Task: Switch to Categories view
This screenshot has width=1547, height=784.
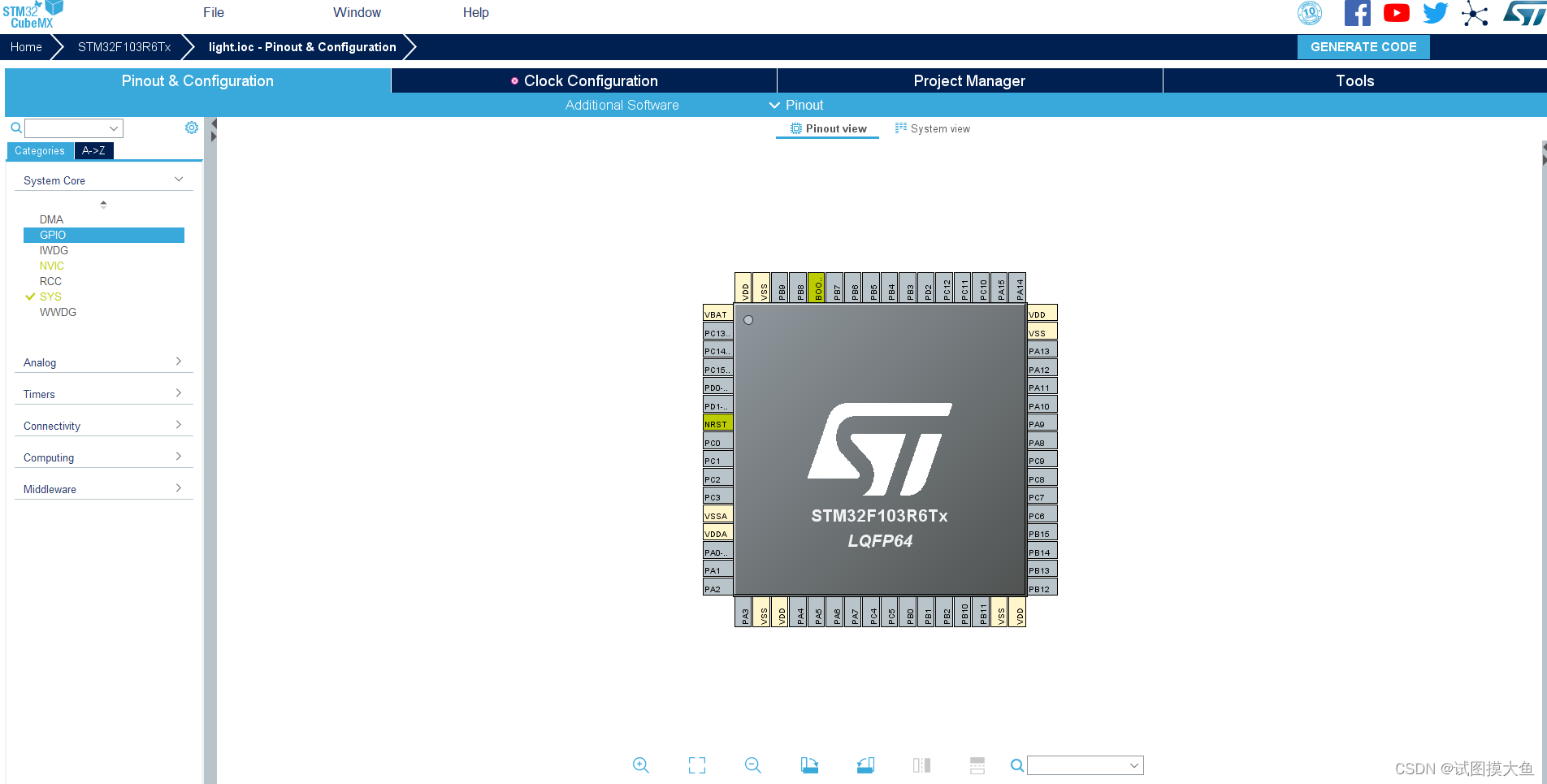Action: tap(40, 151)
